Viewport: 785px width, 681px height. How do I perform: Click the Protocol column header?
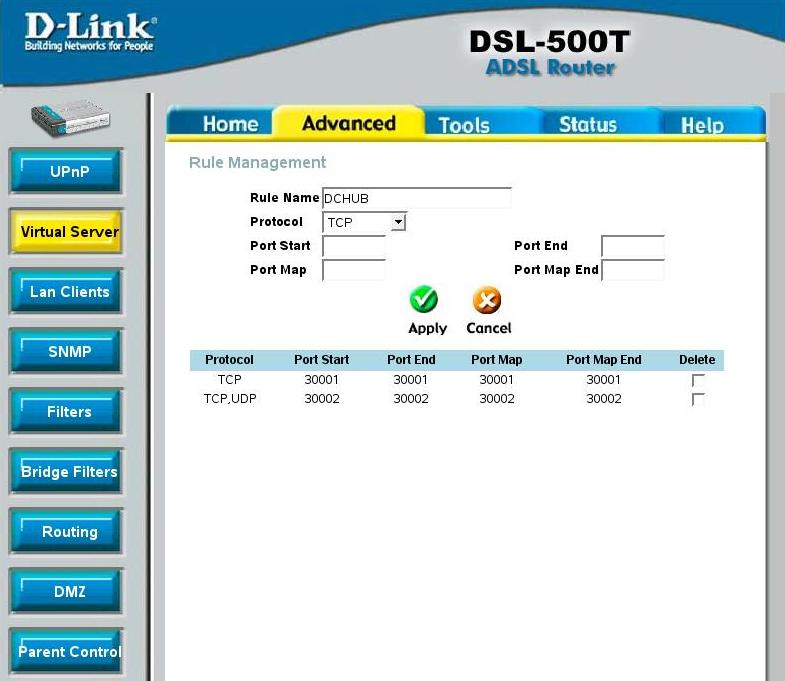(229, 360)
